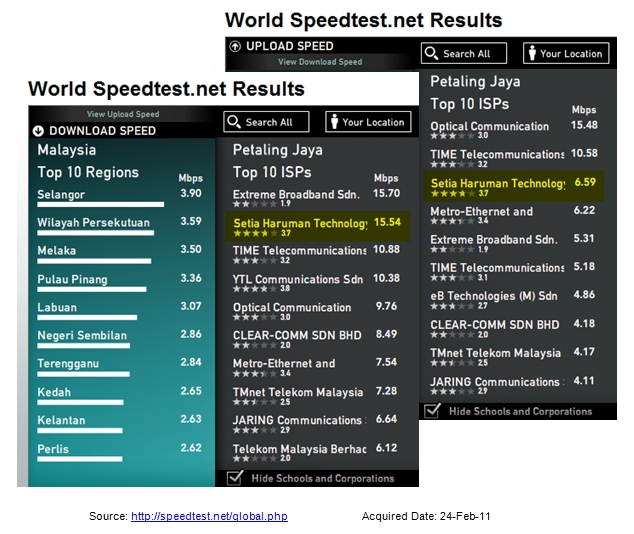Image resolution: width=634 pixels, height=534 pixels.
Task: Select the Labuan region row
Action: [x=119, y=311]
